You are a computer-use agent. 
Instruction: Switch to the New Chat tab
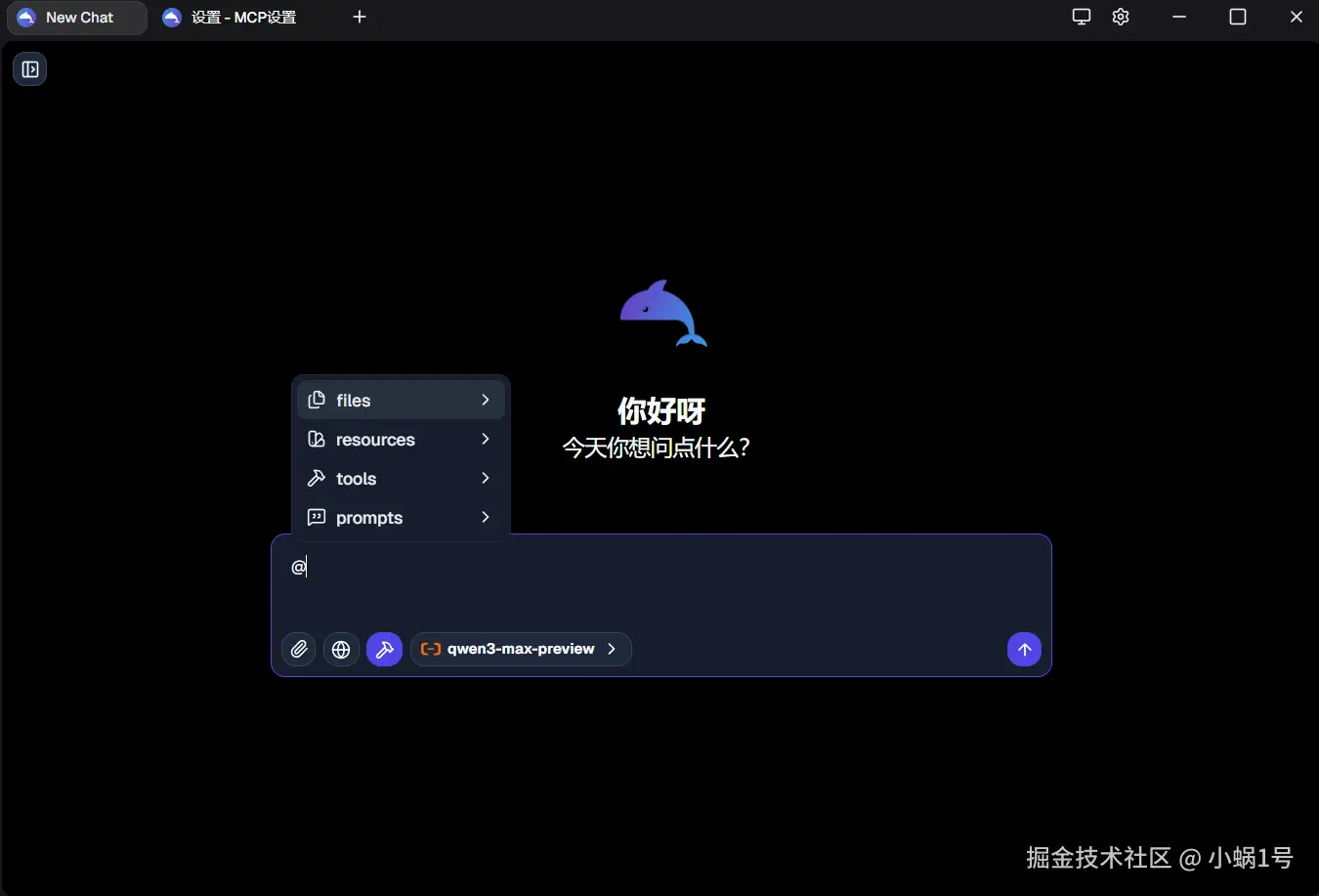tap(76, 17)
